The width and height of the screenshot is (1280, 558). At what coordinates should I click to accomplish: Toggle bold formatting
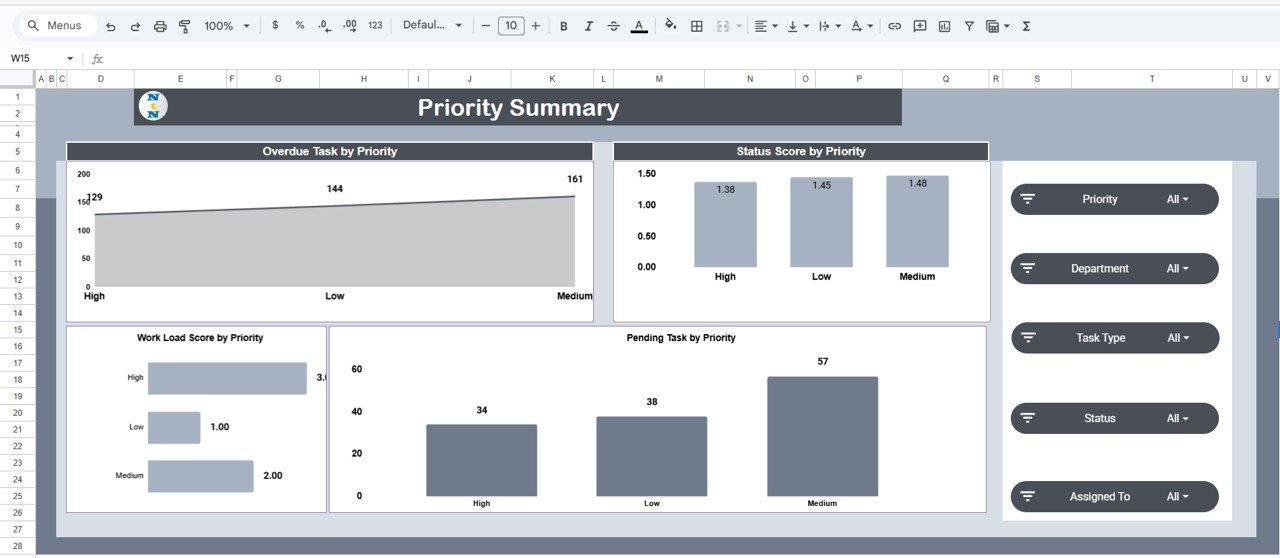point(564,26)
